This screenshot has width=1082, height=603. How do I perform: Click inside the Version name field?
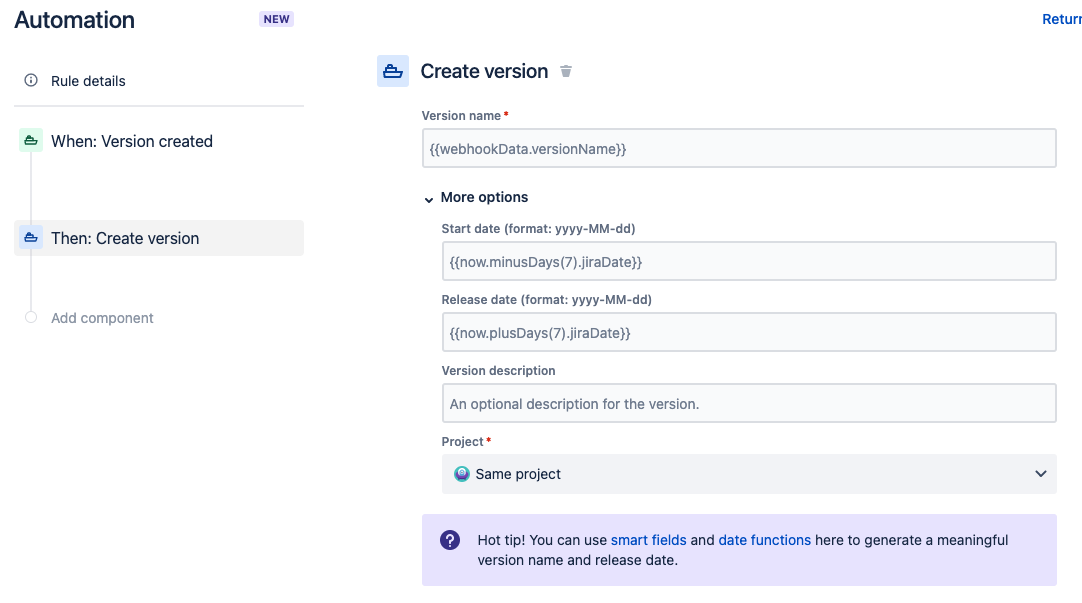pyautogui.click(x=740, y=147)
